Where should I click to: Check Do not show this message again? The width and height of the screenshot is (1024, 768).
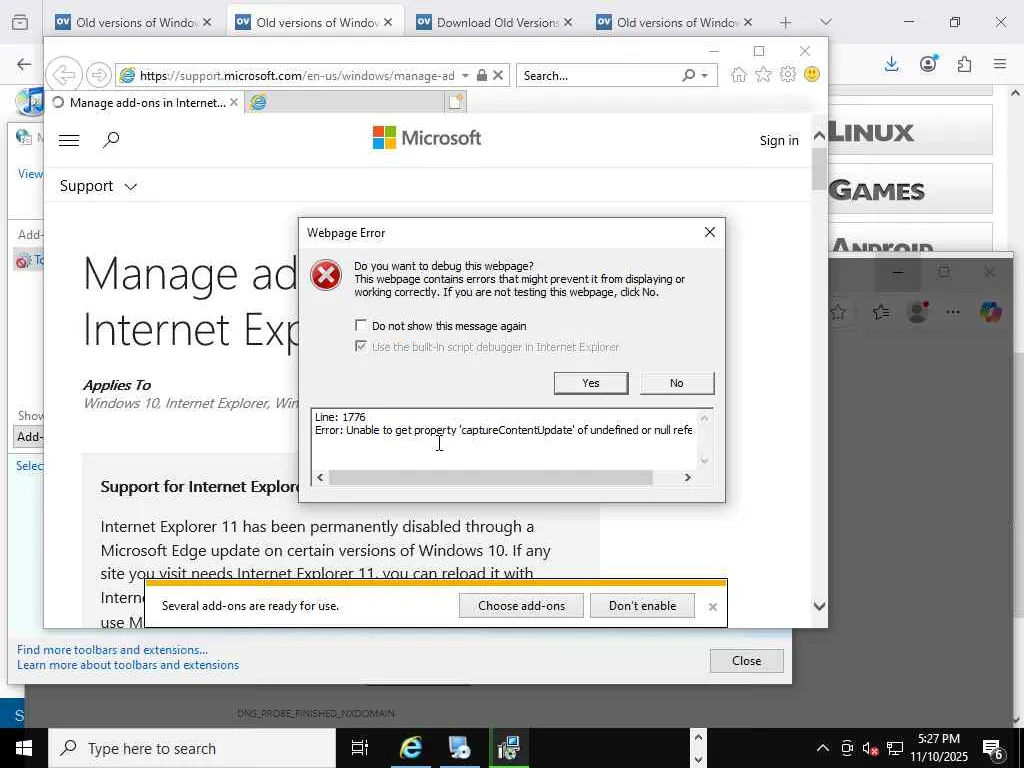click(x=360, y=325)
